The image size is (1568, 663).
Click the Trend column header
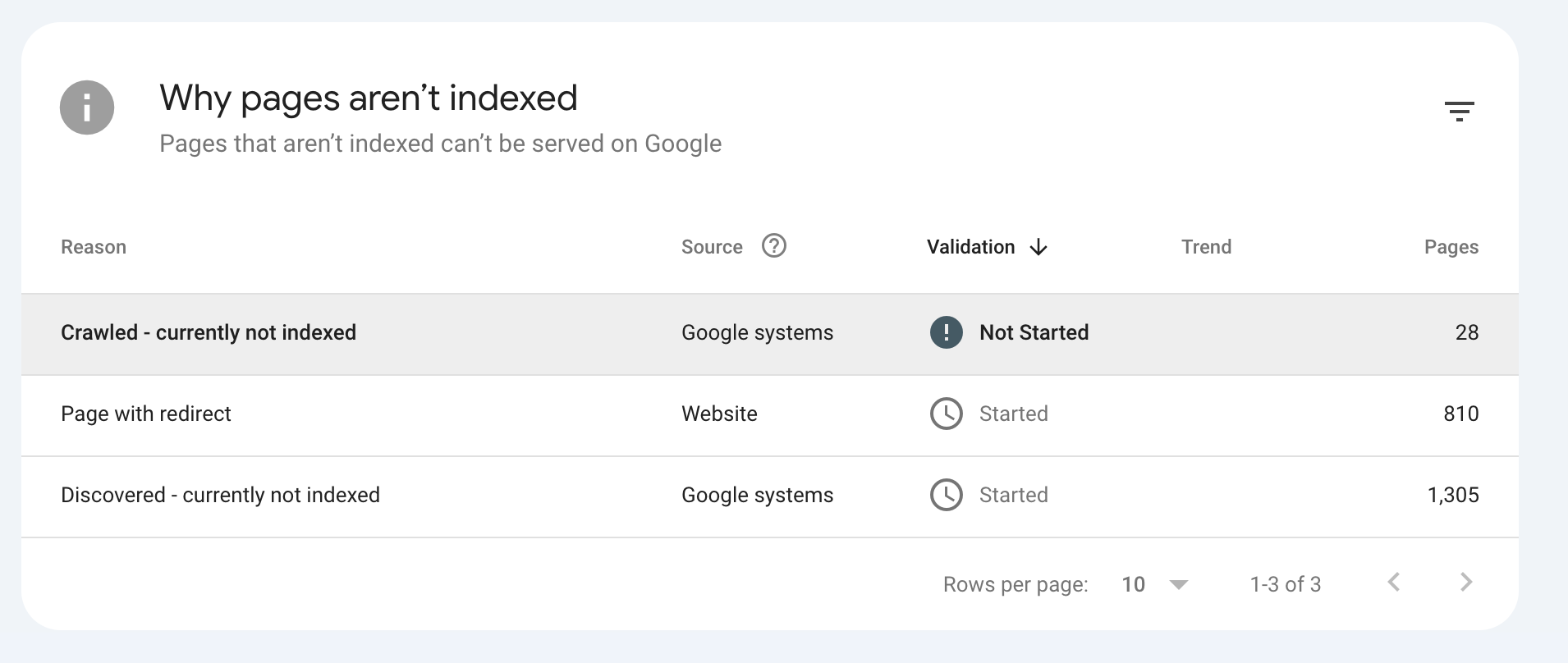click(x=1206, y=247)
